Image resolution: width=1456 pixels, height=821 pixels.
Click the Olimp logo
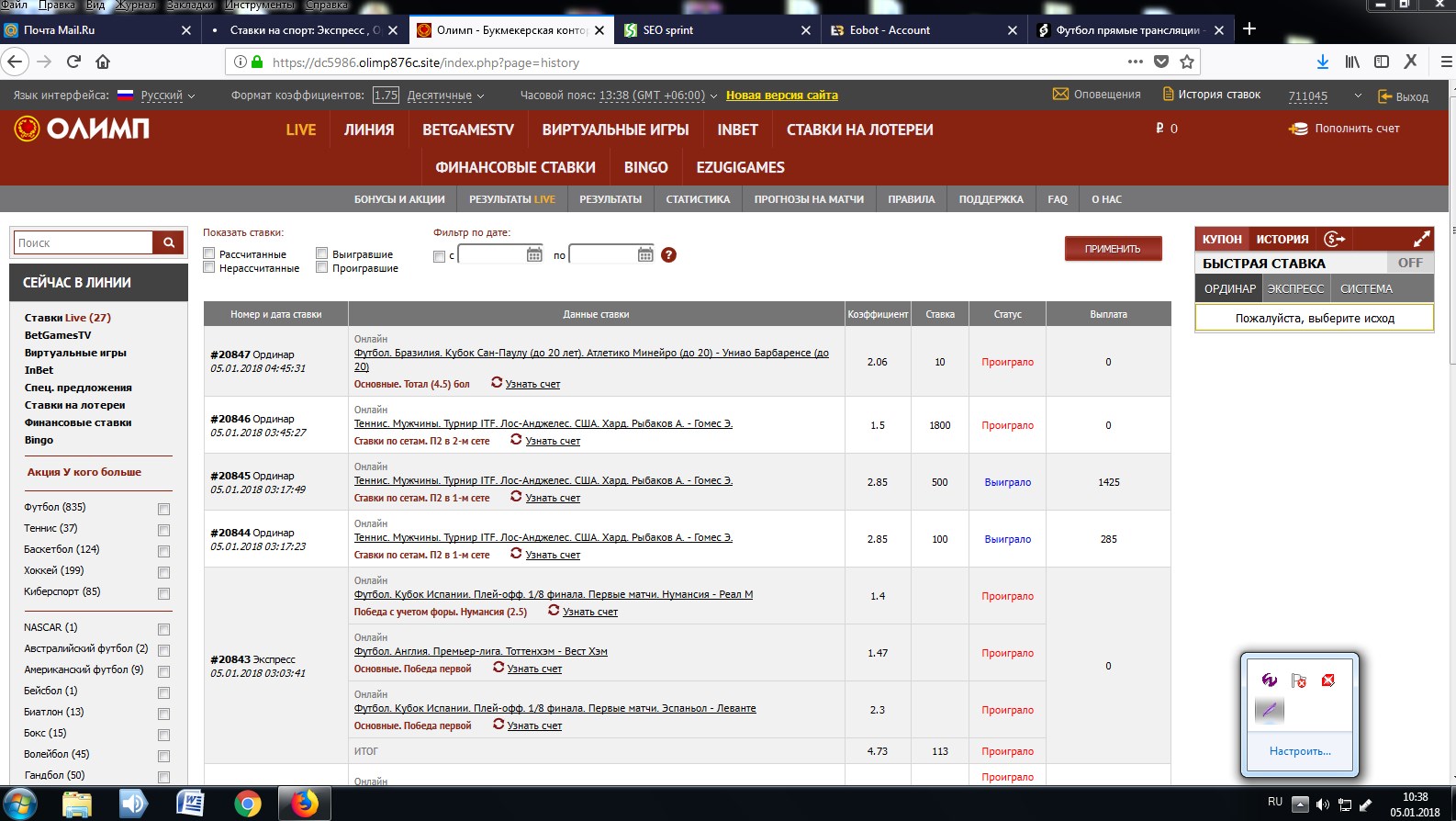click(x=82, y=129)
